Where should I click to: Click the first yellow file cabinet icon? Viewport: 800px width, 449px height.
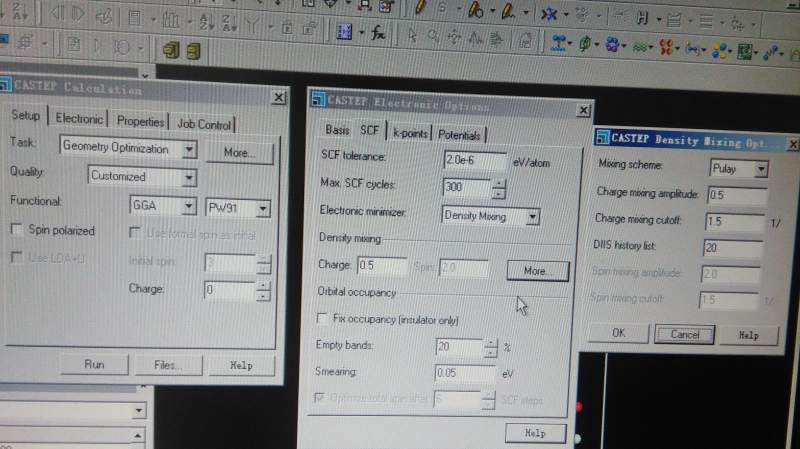171,50
